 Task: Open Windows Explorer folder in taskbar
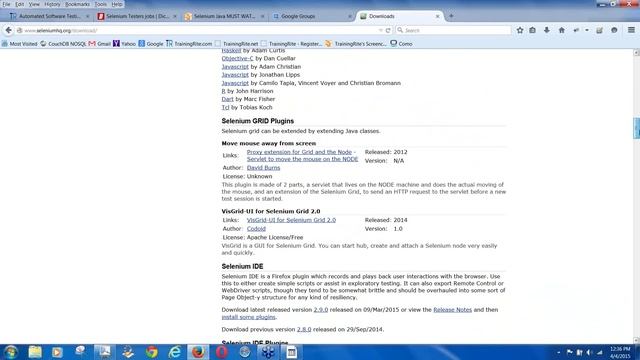click(x=35, y=352)
